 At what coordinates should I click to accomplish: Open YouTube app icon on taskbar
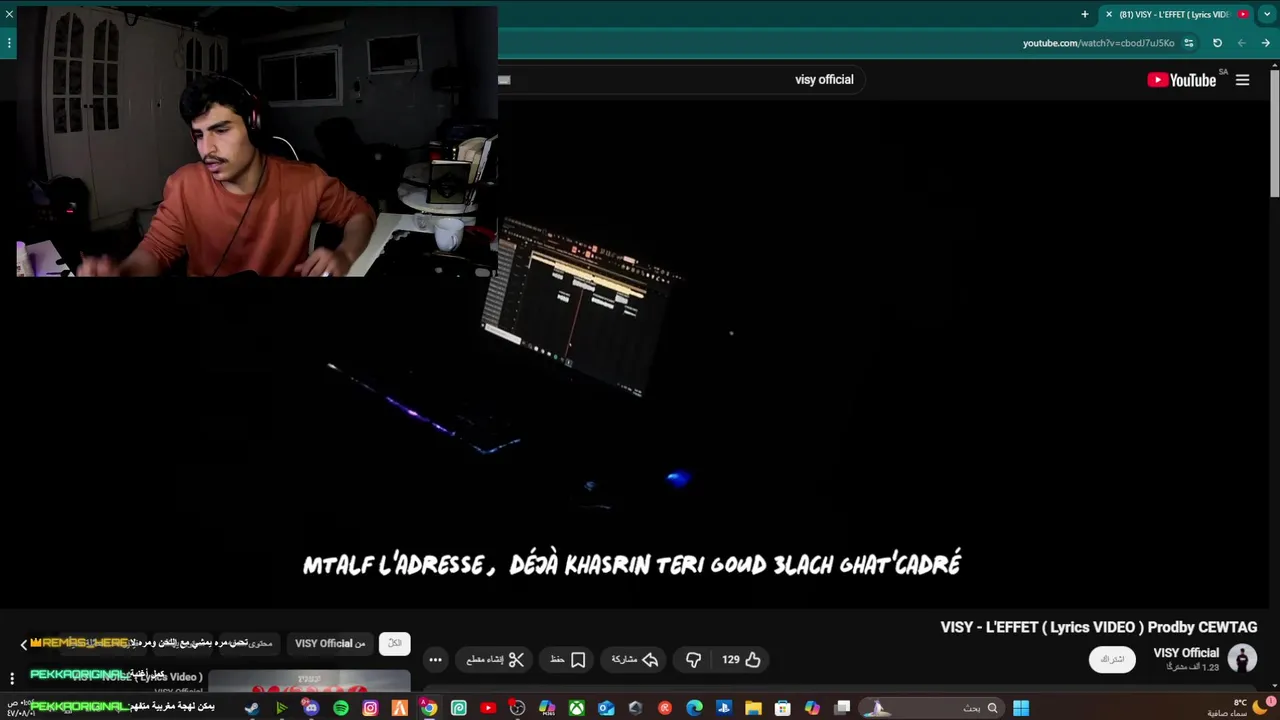tap(488, 708)
